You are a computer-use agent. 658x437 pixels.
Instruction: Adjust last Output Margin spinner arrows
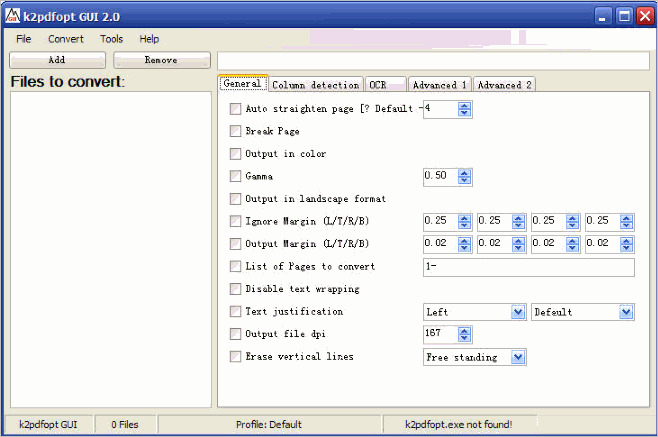coord(627,244)
